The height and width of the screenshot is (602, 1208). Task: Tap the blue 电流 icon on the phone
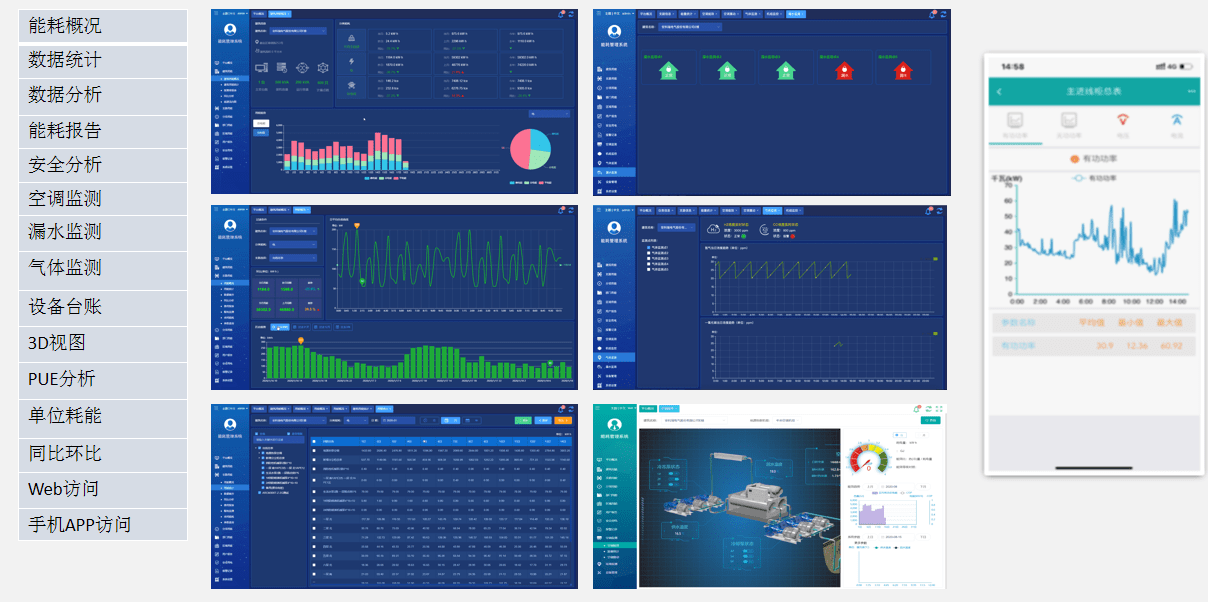(x=1176, y=120)
